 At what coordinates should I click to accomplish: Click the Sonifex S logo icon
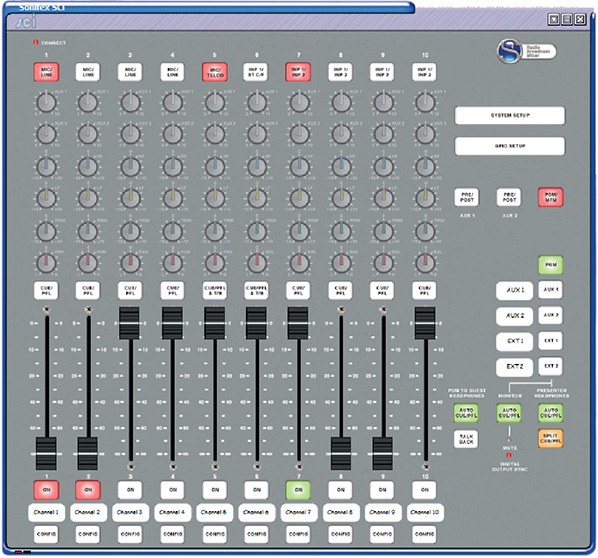509,50
